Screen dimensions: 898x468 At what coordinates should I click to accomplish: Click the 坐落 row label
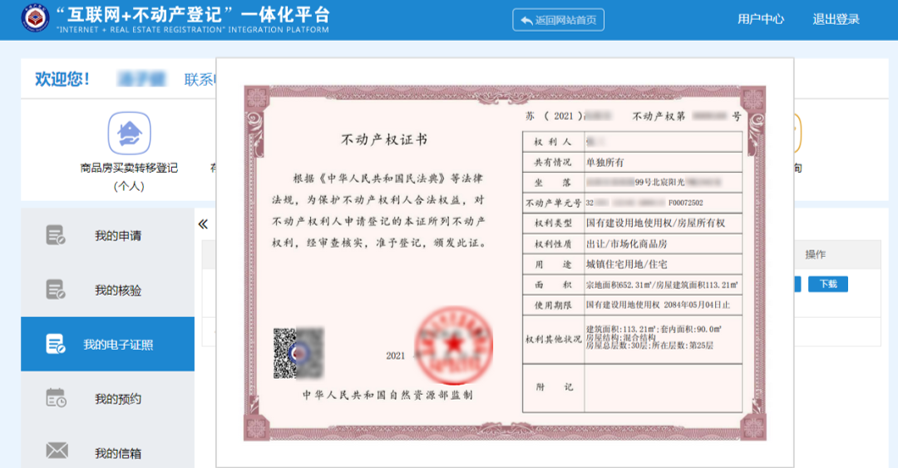[553, 183]
